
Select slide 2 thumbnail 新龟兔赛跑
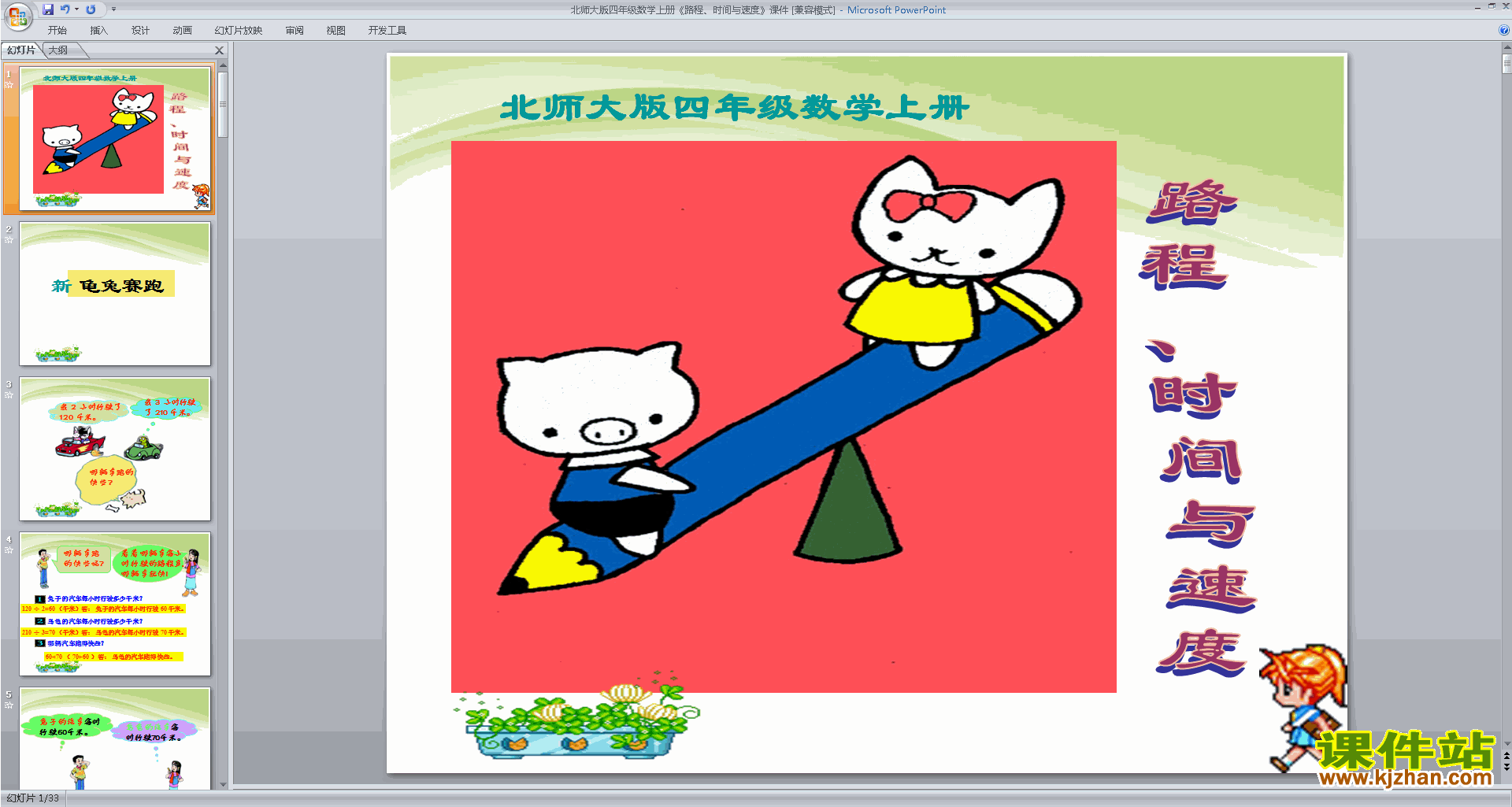point(115,294)
